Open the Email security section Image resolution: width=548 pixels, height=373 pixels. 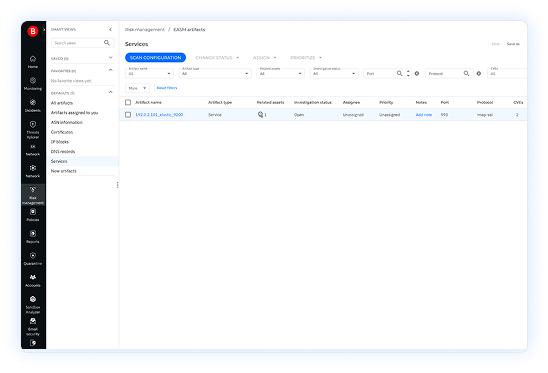[x=33, y=327]
